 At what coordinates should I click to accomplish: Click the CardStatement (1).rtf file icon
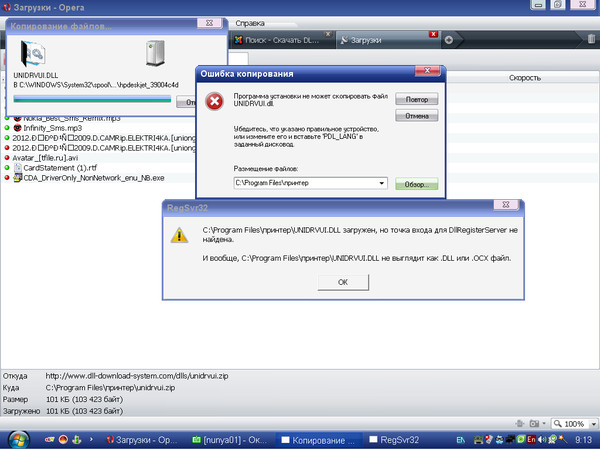click(x=18, y=168)
